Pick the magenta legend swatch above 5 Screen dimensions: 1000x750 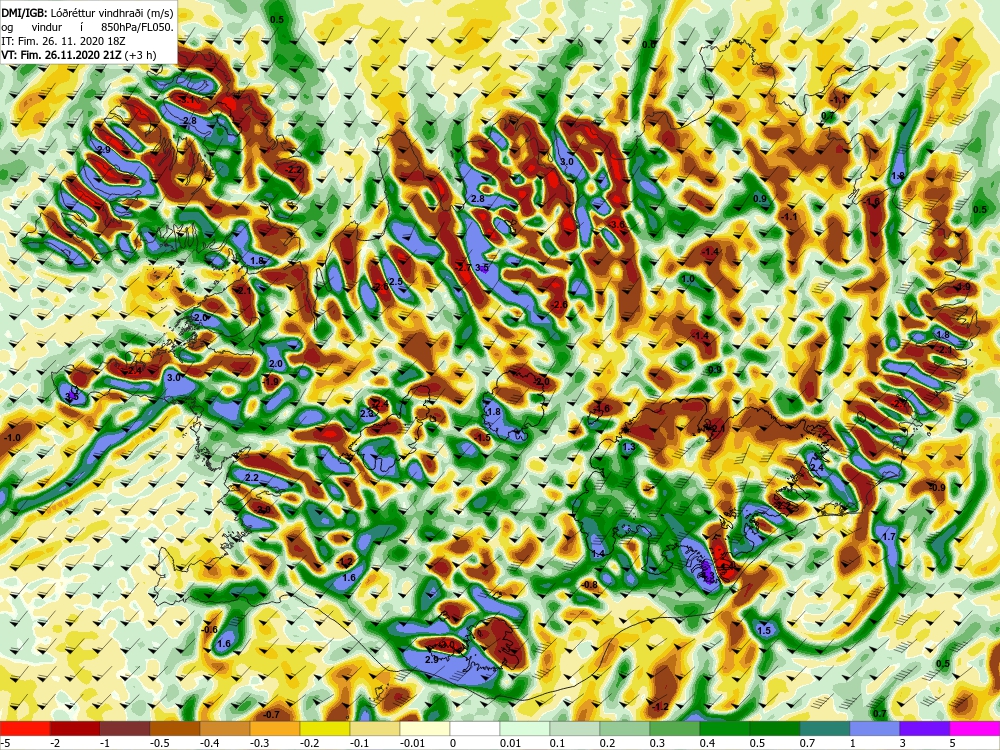tap(975, 728)
